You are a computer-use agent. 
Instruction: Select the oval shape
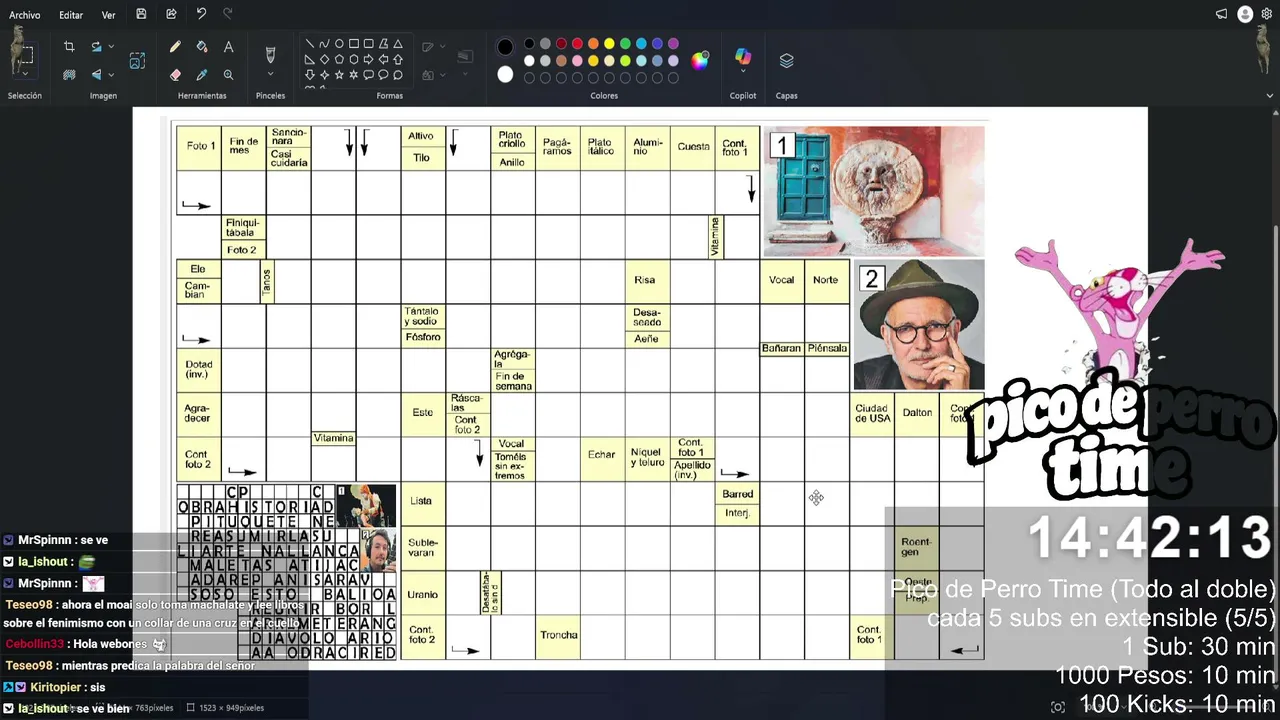pyautogui.click(x=339, y=44)
